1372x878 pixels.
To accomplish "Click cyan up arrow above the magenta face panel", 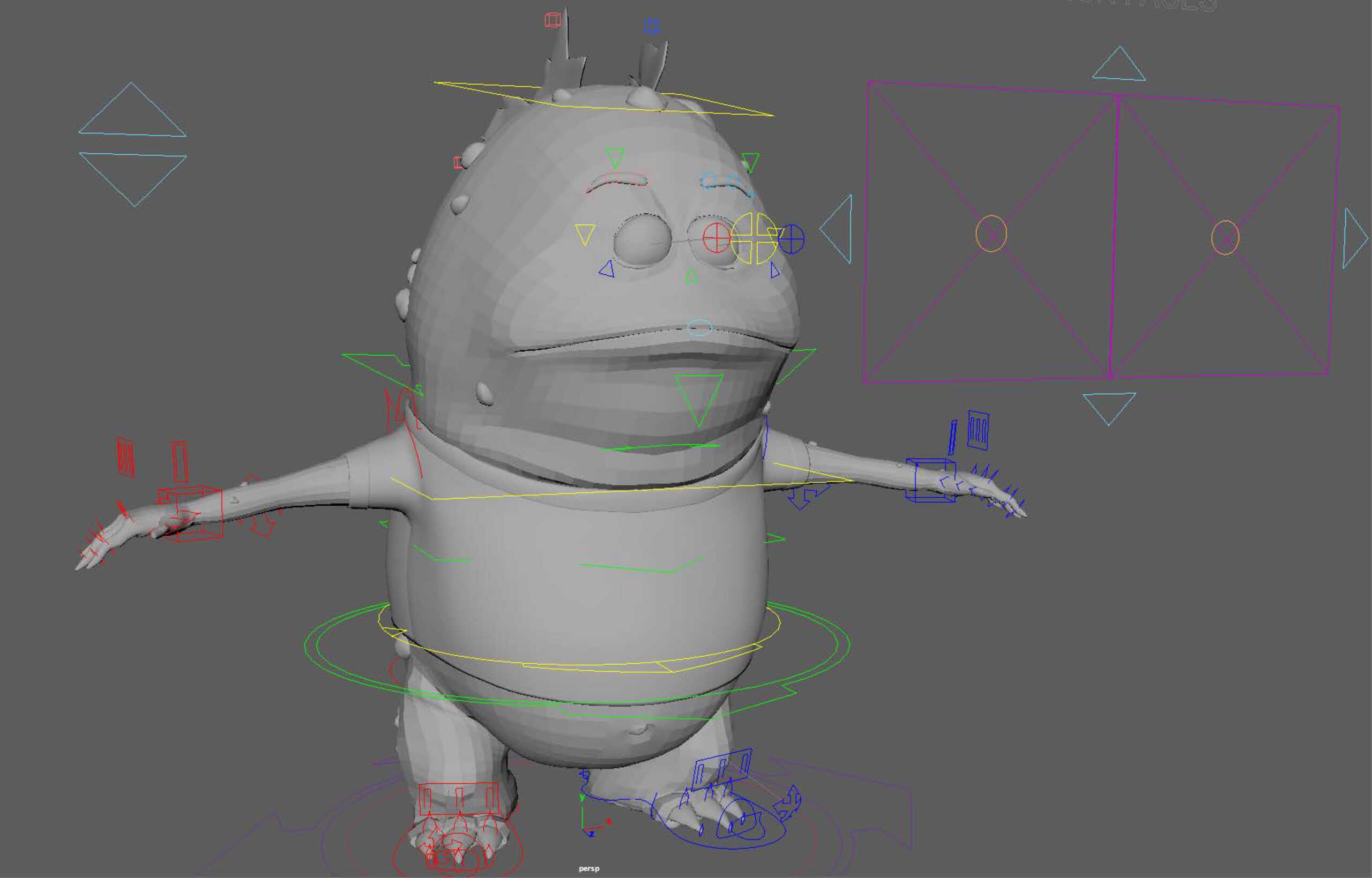I will click(x=1119, y=63).
